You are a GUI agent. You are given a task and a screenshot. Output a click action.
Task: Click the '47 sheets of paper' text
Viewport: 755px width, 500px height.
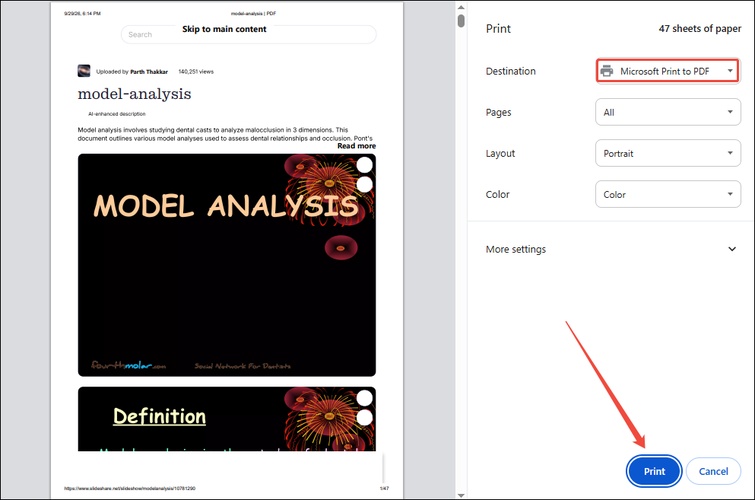pos(700,28)
